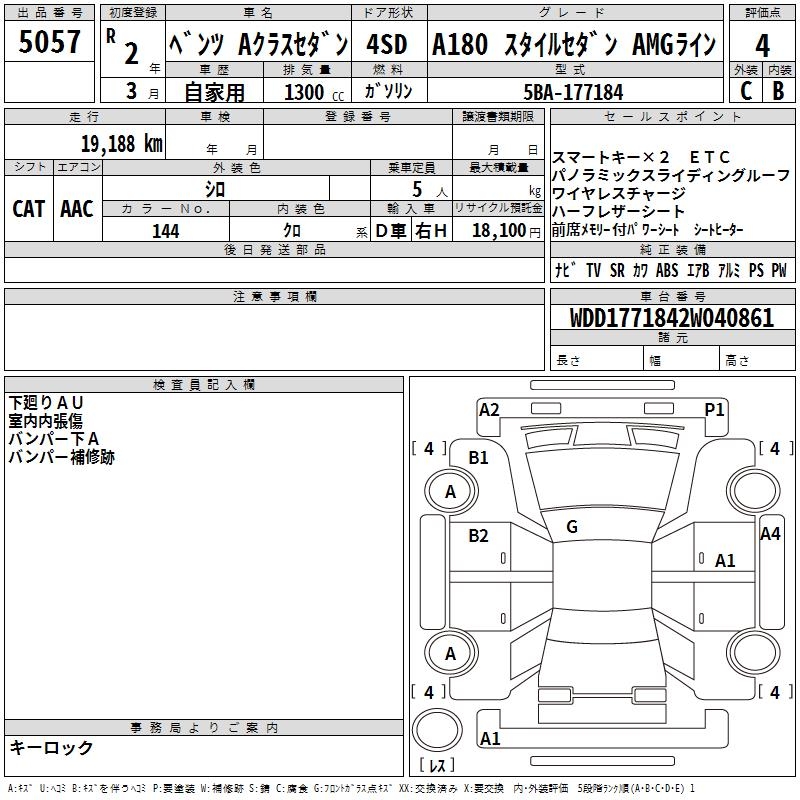The image size is (800, 800).
Task: Click the damage code legend at the bottom
Action: tap(351, 788)
